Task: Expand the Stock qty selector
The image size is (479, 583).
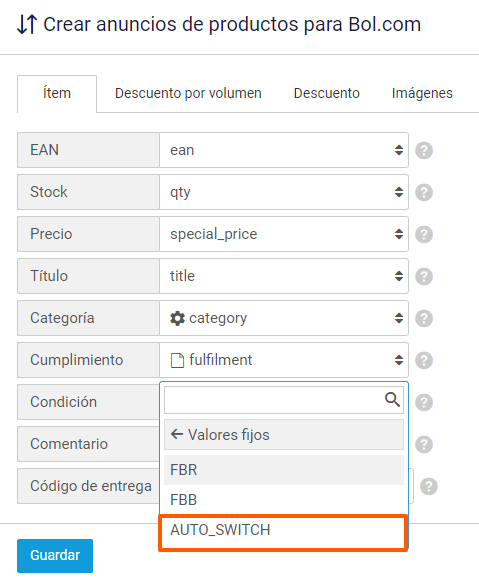Action: [284, 192]
